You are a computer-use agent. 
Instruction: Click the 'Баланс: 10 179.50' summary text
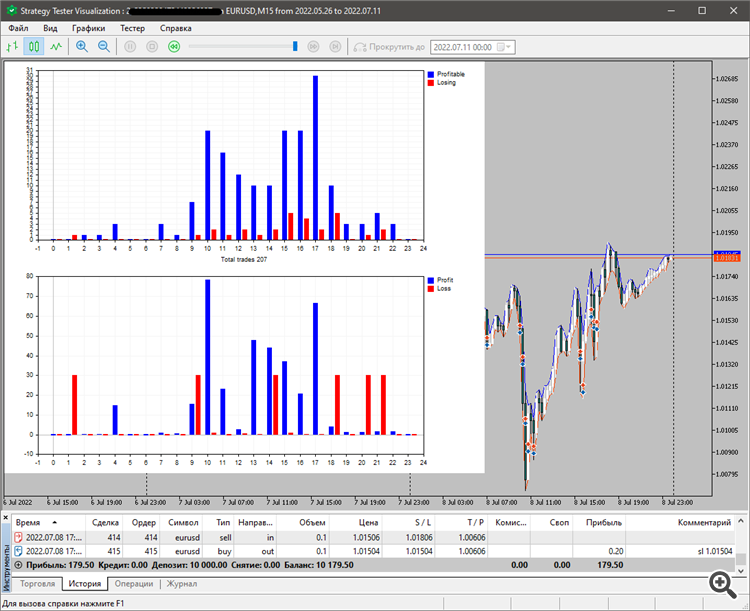(x=319, y=565)
